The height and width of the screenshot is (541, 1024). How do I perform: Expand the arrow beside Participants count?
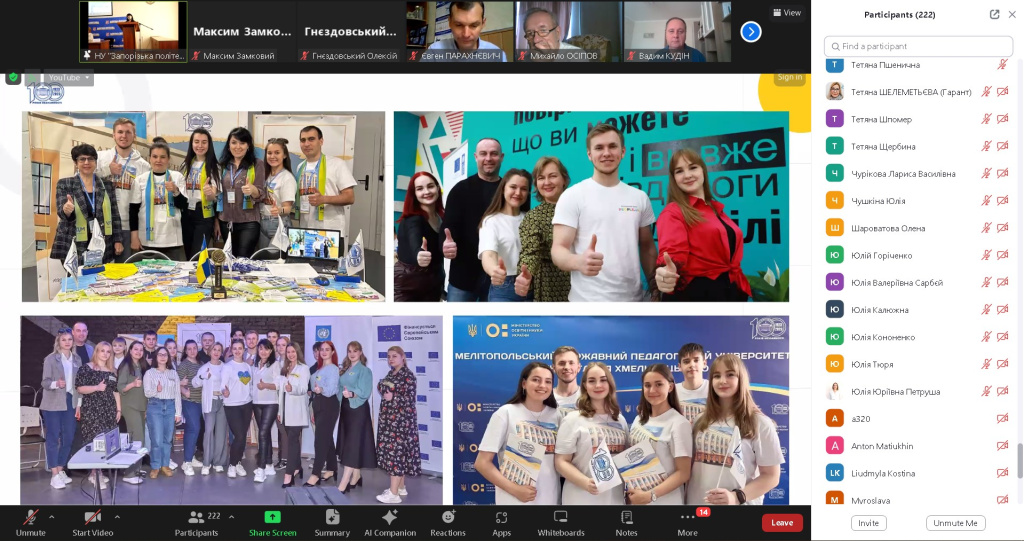(231, 517)
